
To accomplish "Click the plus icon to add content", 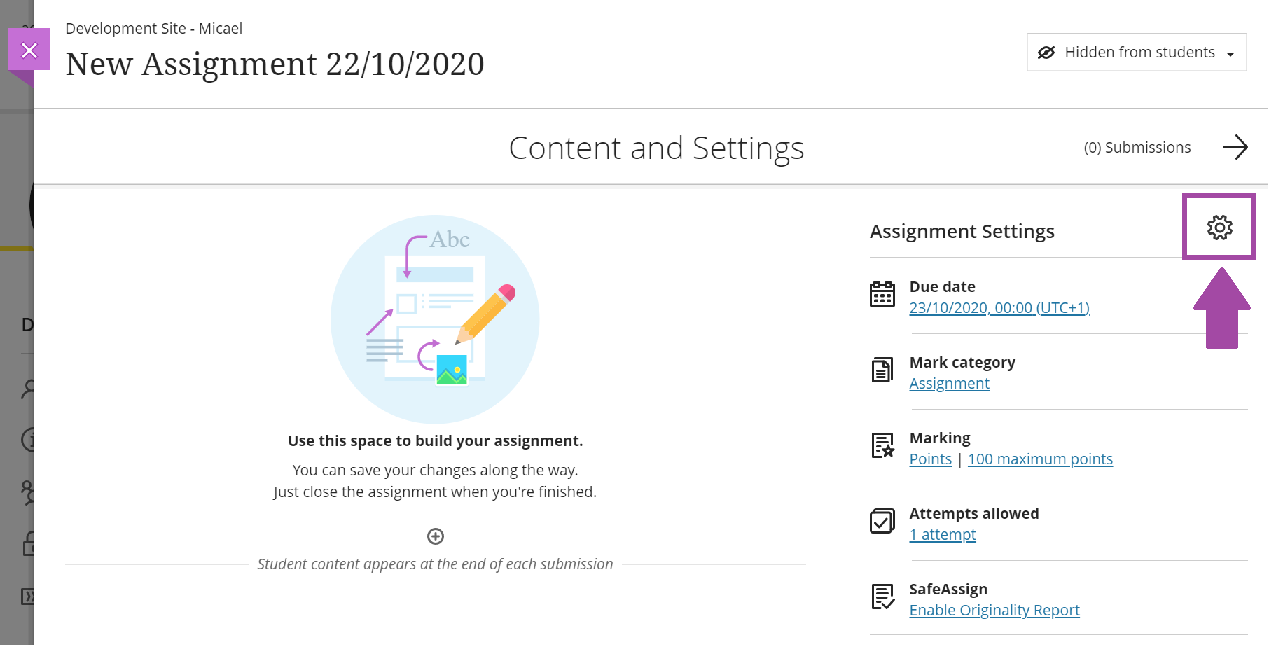I will (435, 536).
